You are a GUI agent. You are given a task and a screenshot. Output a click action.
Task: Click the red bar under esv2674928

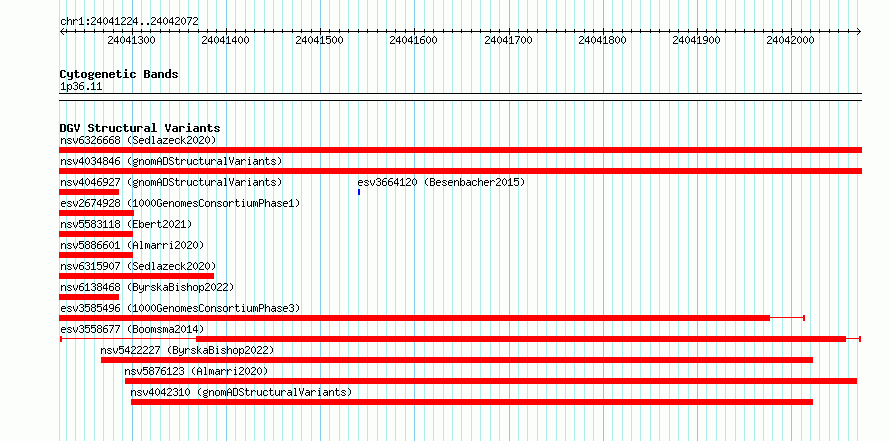click(96, 213)
